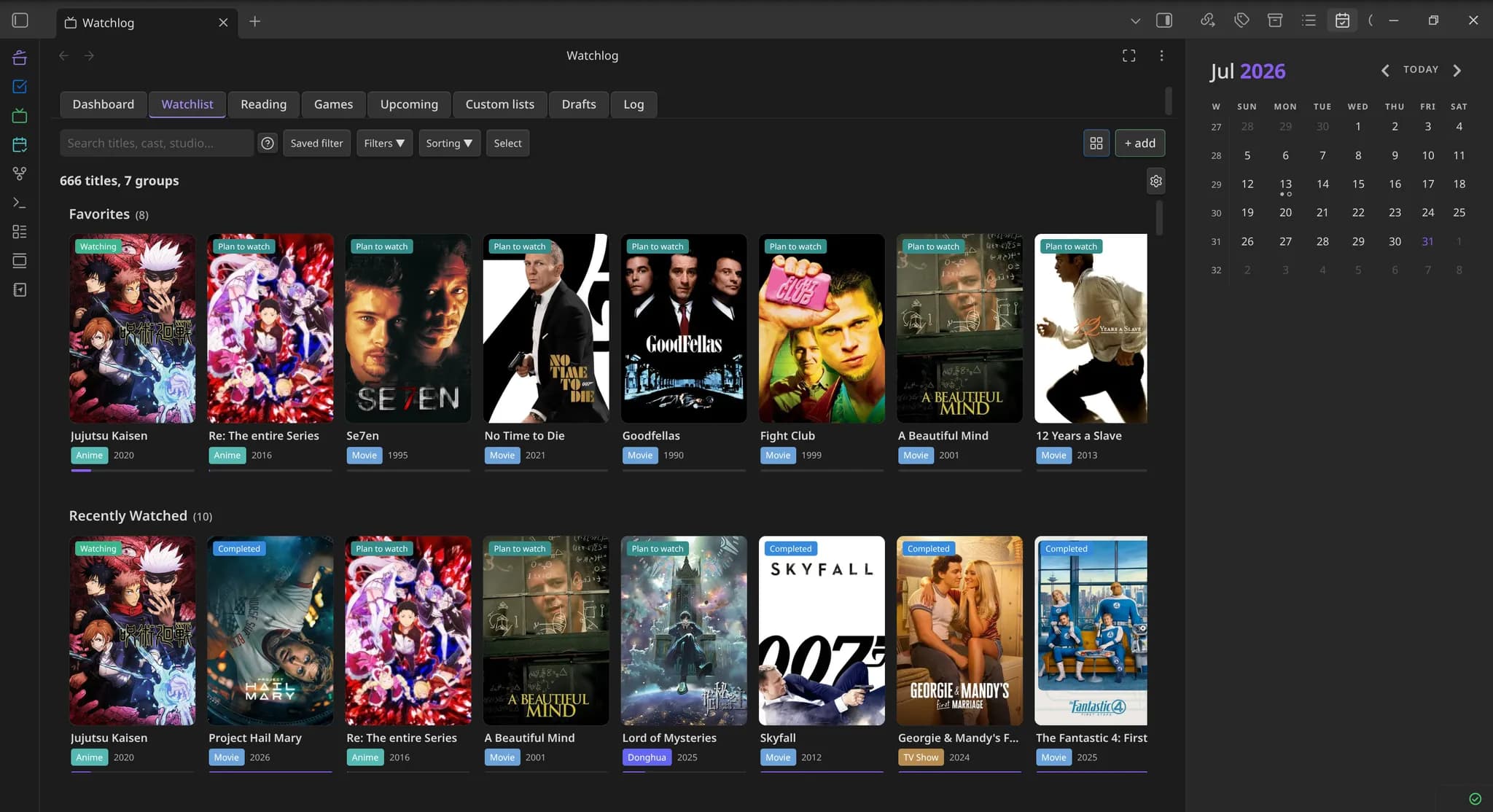Click the stacked gallery ribbon icon
This screenshot has height=812, width=1493.
(20, 261)
